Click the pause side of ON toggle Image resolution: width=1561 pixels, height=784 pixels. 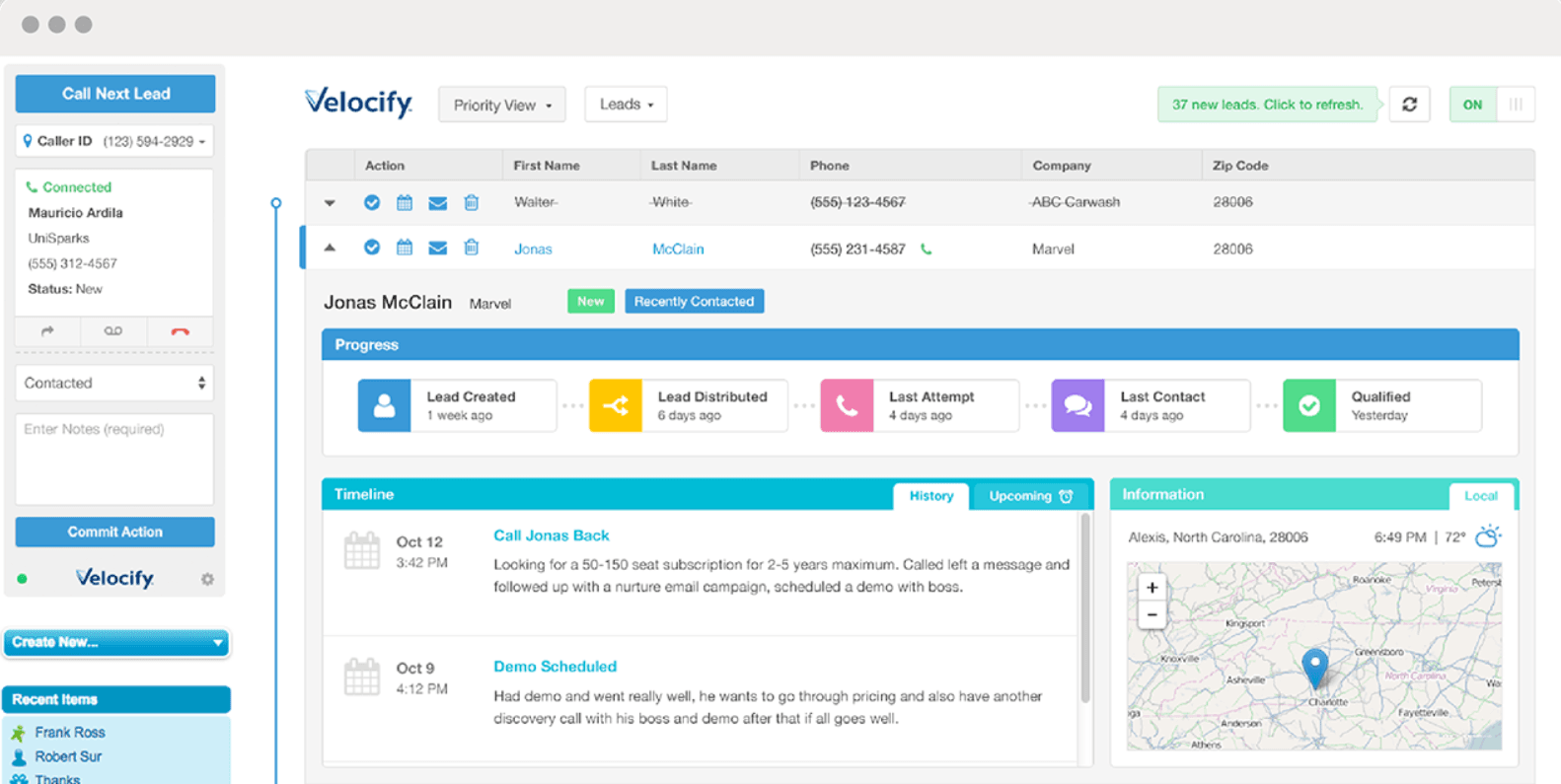[1516, 105]
